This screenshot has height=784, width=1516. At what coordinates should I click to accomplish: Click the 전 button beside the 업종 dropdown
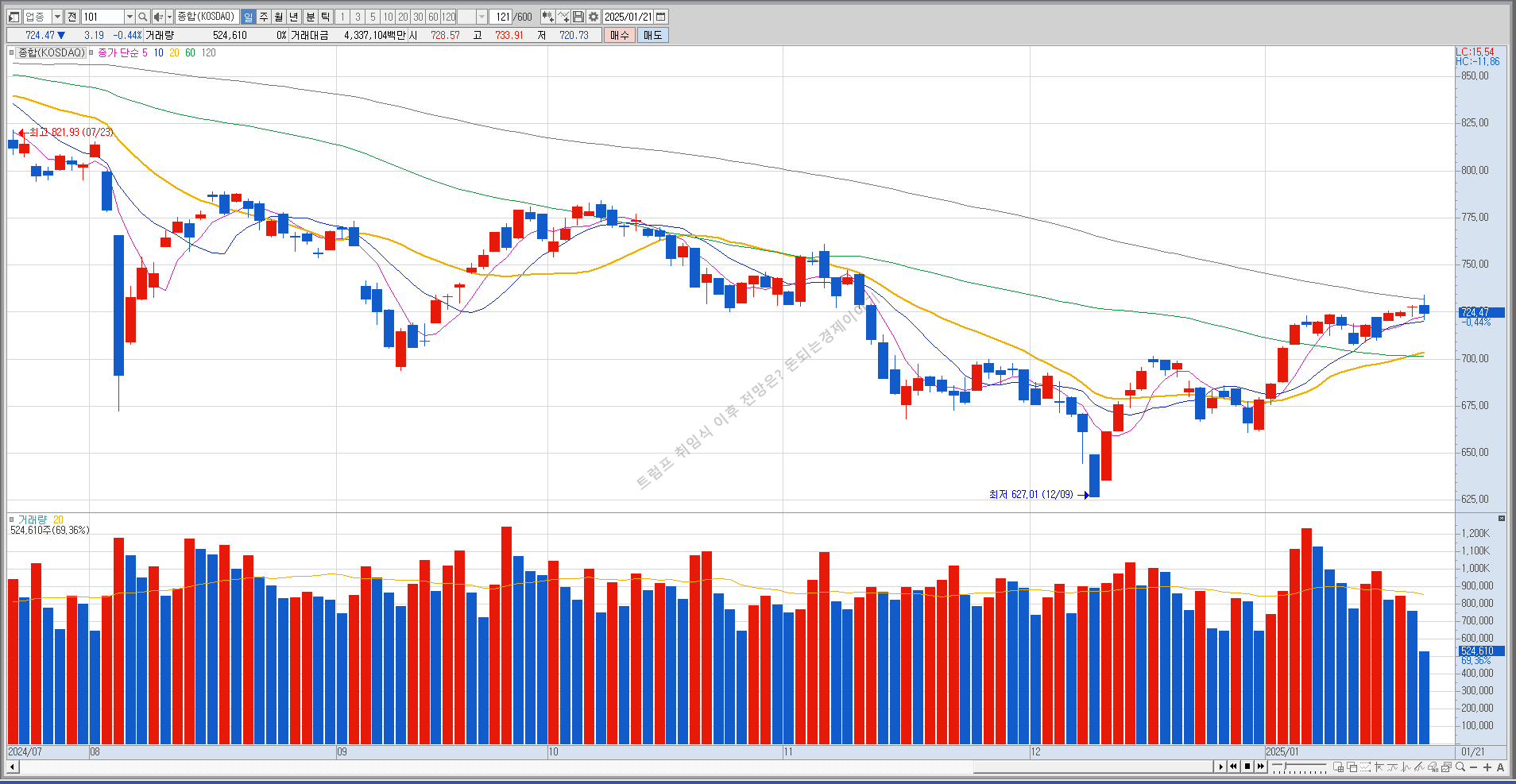(72, 17)
